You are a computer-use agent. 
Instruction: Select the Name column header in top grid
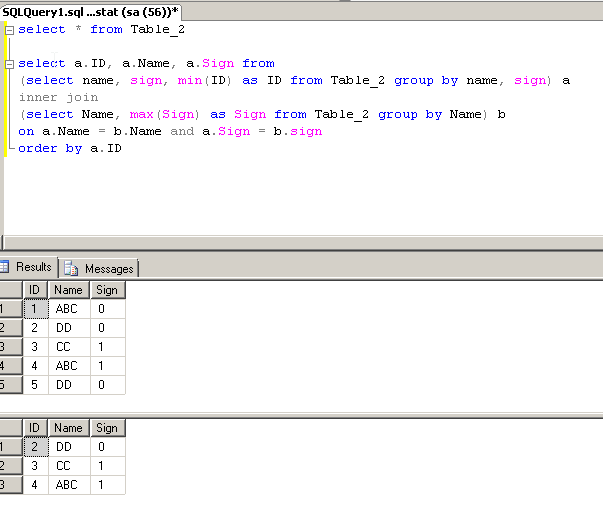click(x=68, y=290)
